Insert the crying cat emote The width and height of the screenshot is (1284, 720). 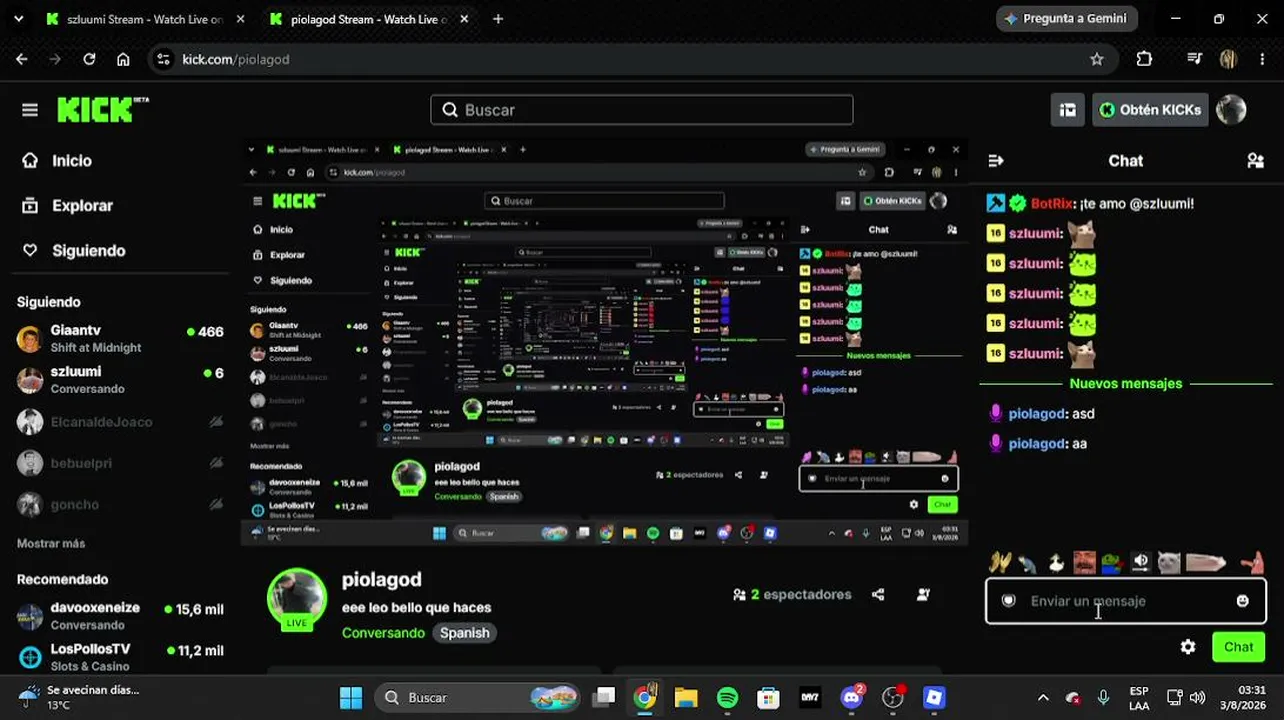pyautogui.click(x=1168, y=563)
